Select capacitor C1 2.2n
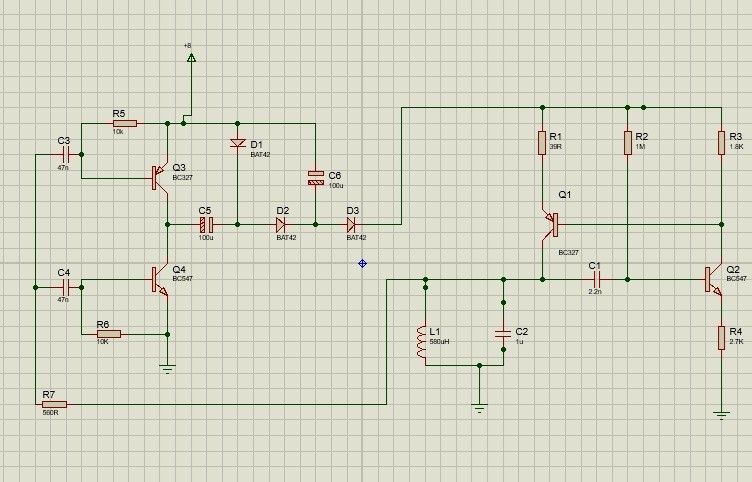 point(596,279)
